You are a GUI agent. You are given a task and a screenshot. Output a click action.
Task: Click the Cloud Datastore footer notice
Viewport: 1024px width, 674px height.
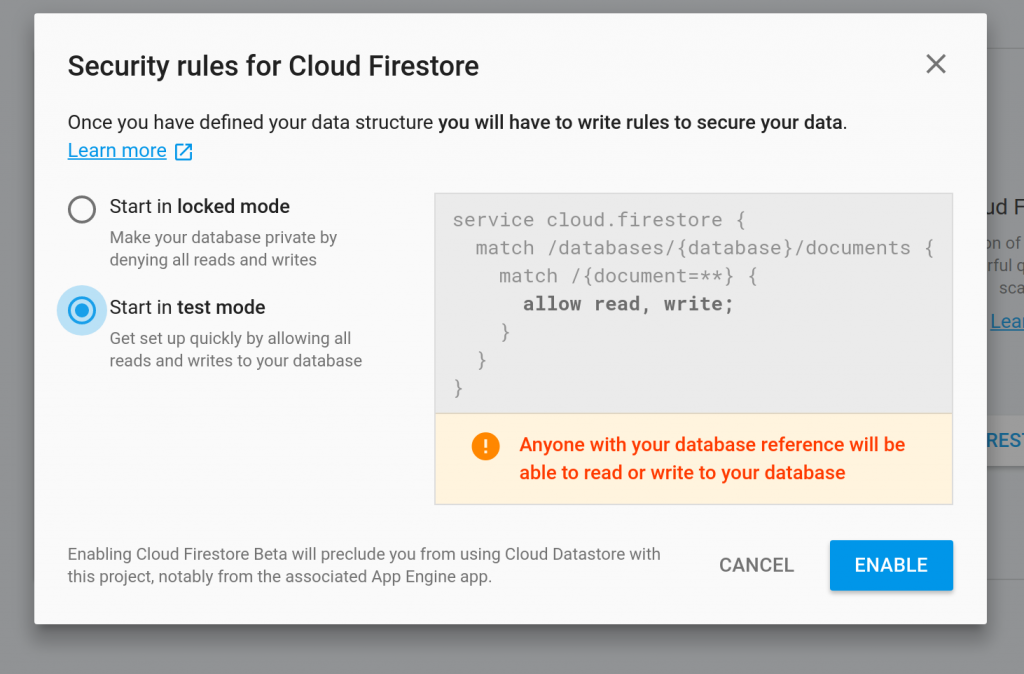364,565
